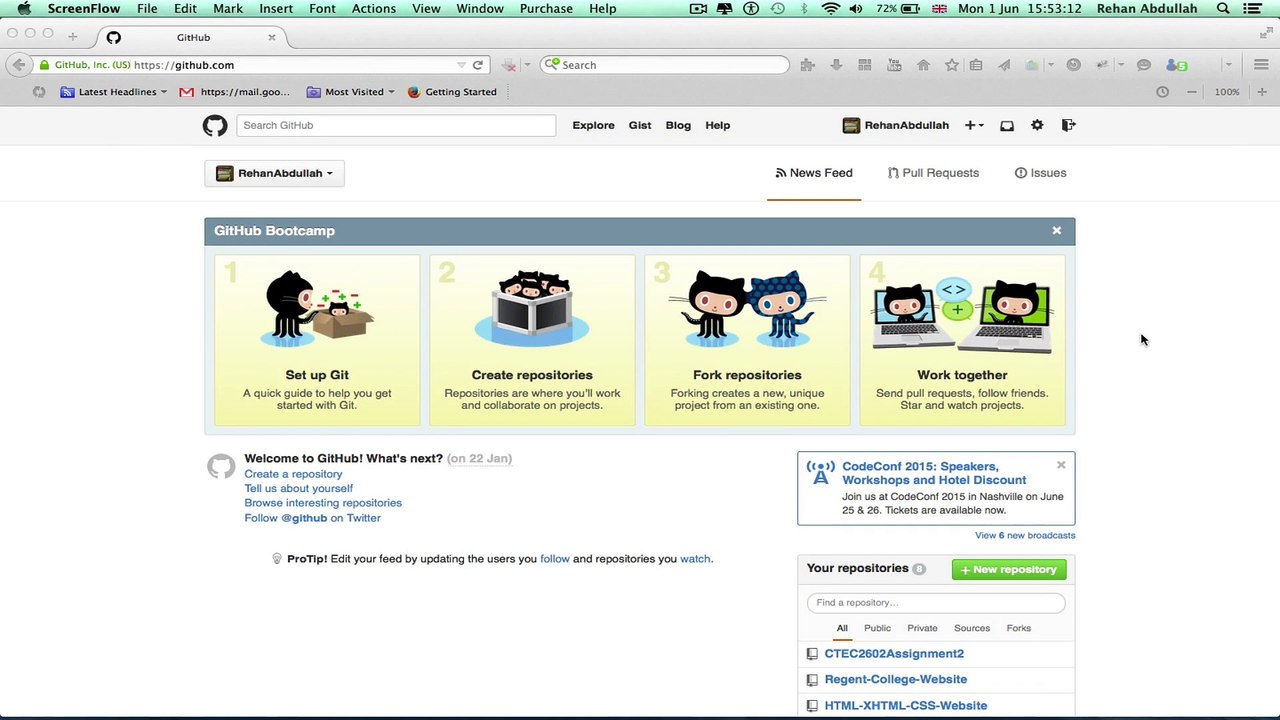Expand Most Visited bookmark folder
Screen dimensions: 1280x720
tap(350, 92)
